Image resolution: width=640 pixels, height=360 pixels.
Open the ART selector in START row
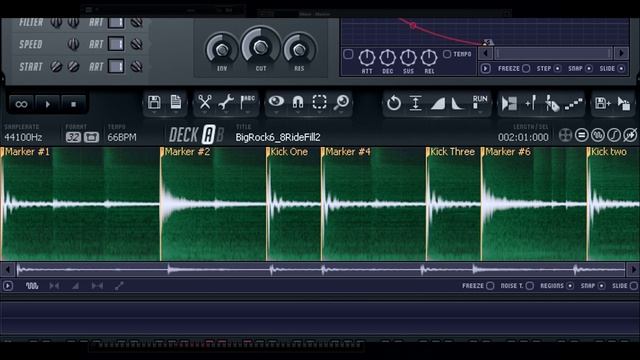(x=96, y=67)
